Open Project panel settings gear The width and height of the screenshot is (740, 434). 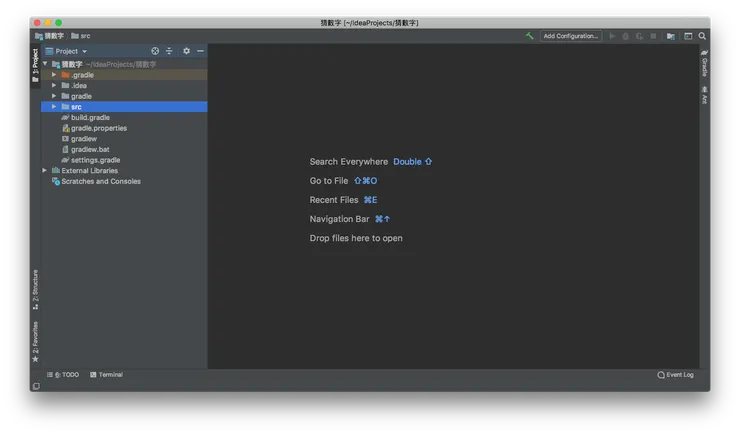tap(186, 51)
